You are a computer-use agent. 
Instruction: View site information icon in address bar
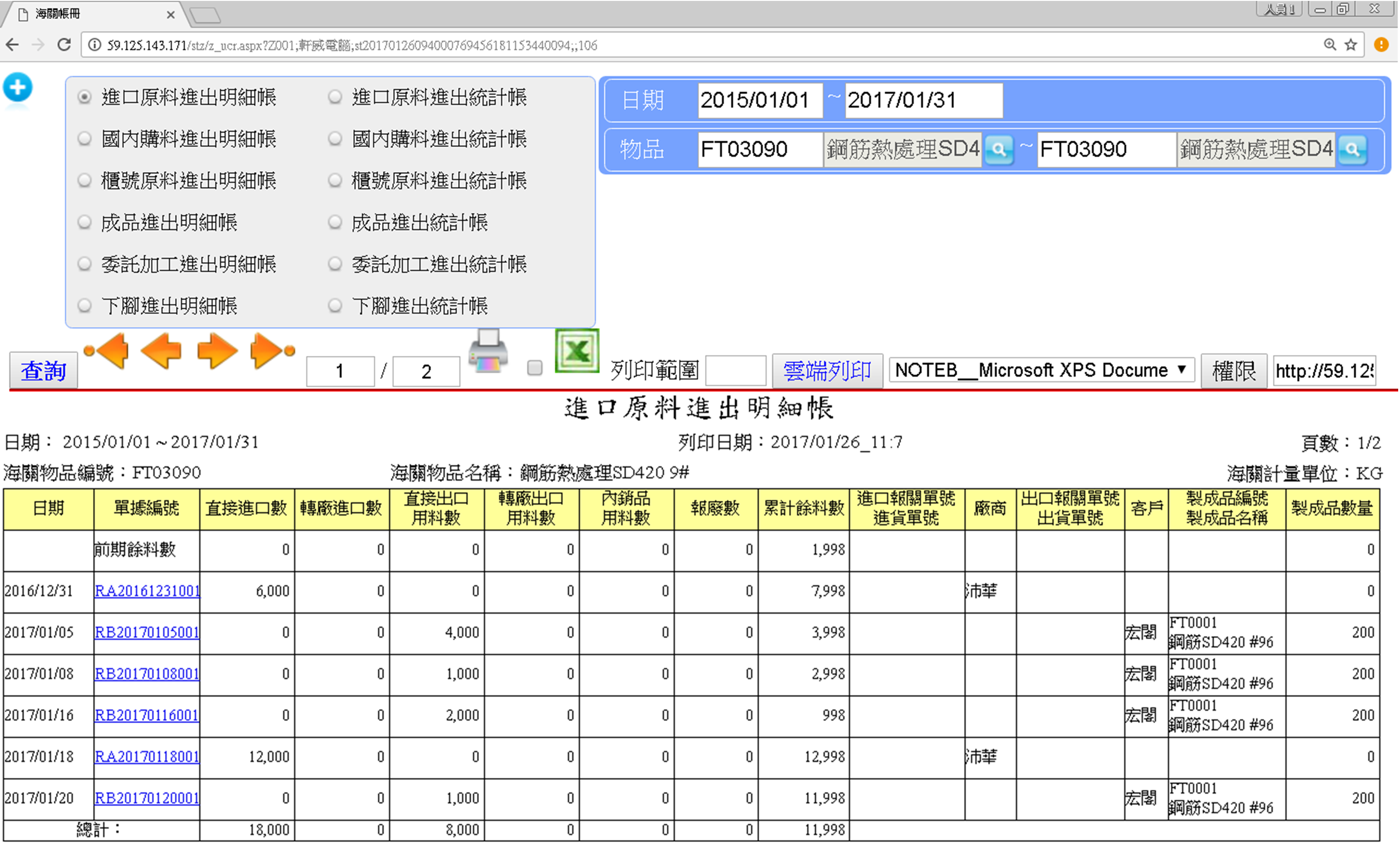(95, 45)
